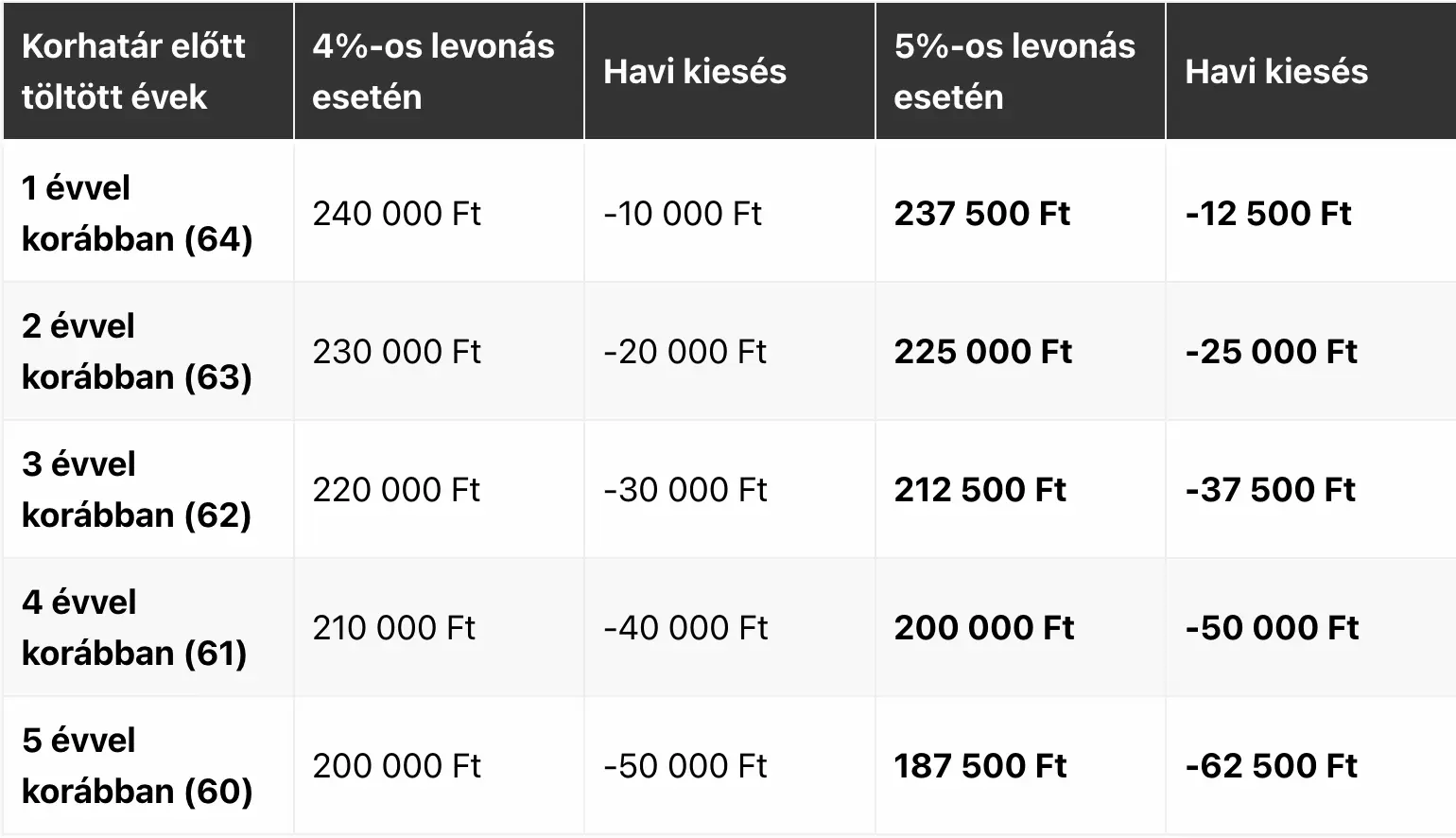The width and height of the screenshot is (1456, 838).
Task: Click the "4%-os levonás esetén" header
Action: pos(433,71)
